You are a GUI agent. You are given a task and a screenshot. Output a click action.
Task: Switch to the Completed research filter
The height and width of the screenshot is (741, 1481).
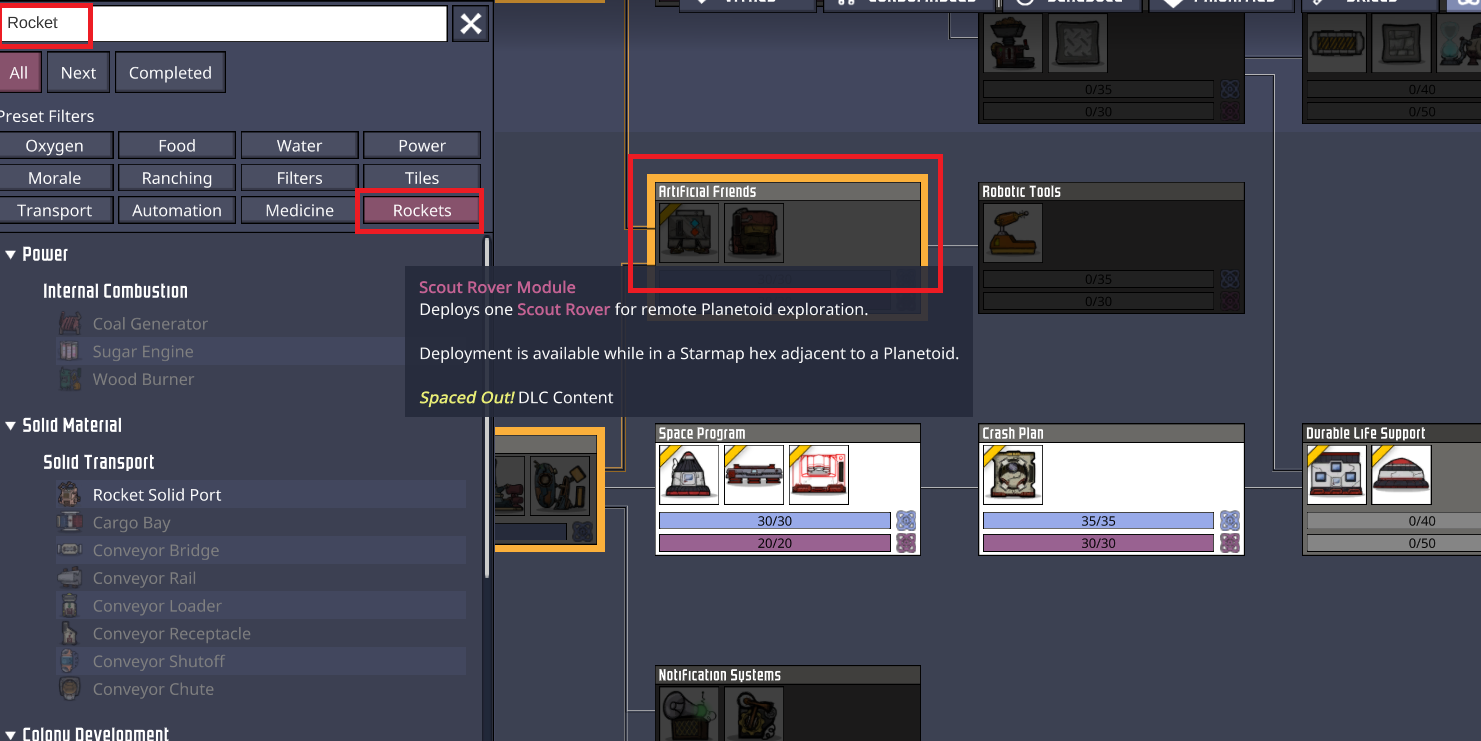coord(170,73)
